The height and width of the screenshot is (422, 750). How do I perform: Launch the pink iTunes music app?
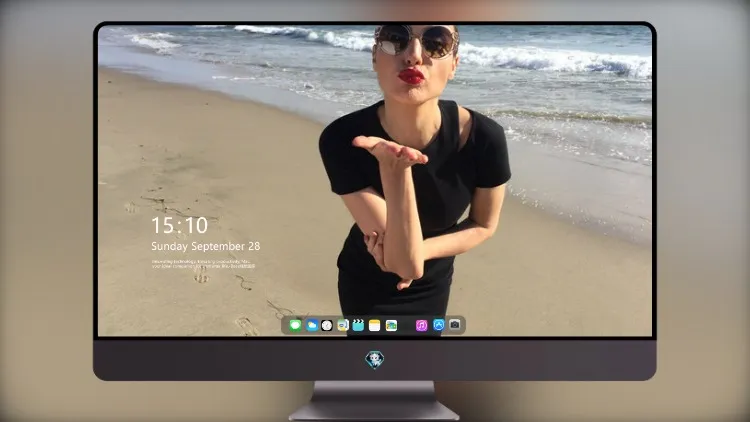421,325
